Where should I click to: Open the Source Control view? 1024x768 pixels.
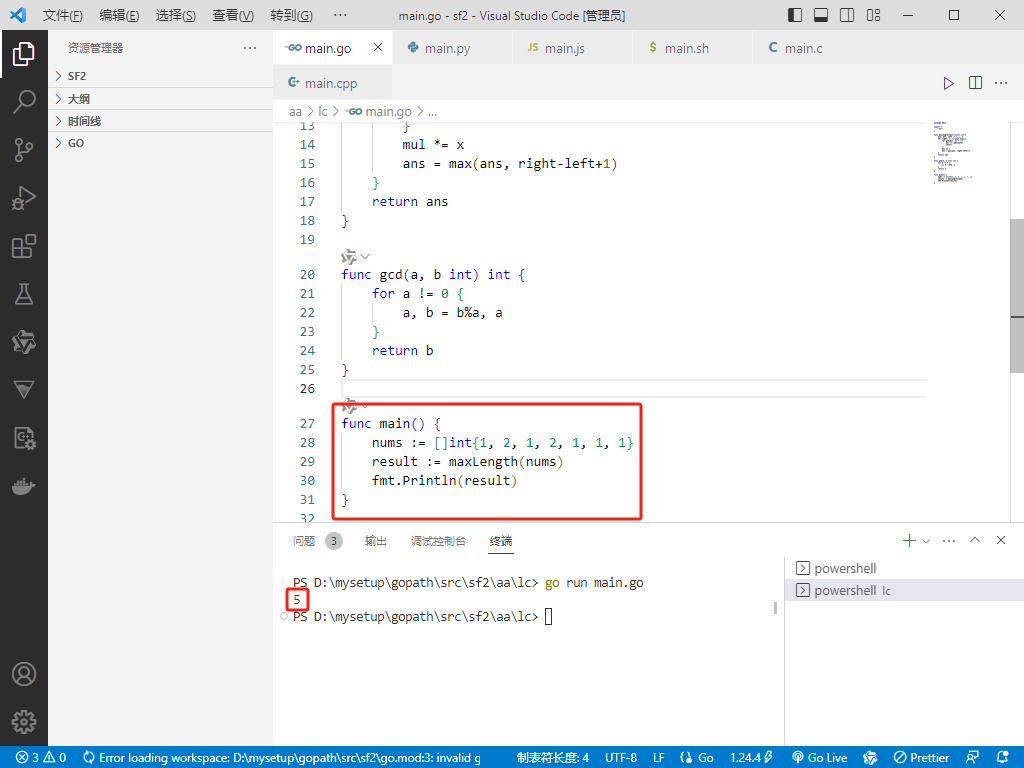coord(24,150)
